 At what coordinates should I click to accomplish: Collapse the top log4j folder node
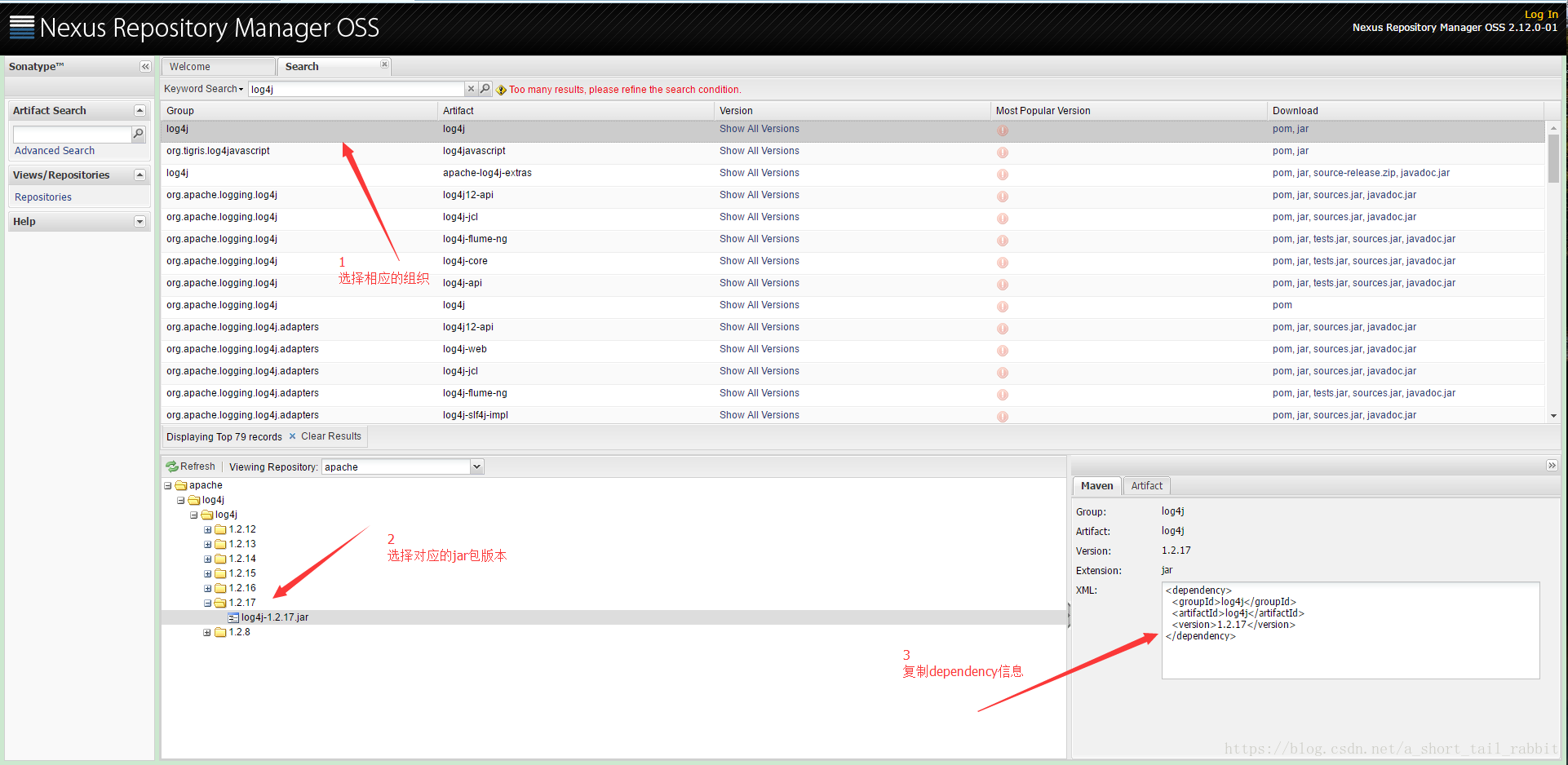tap(181, 501)
